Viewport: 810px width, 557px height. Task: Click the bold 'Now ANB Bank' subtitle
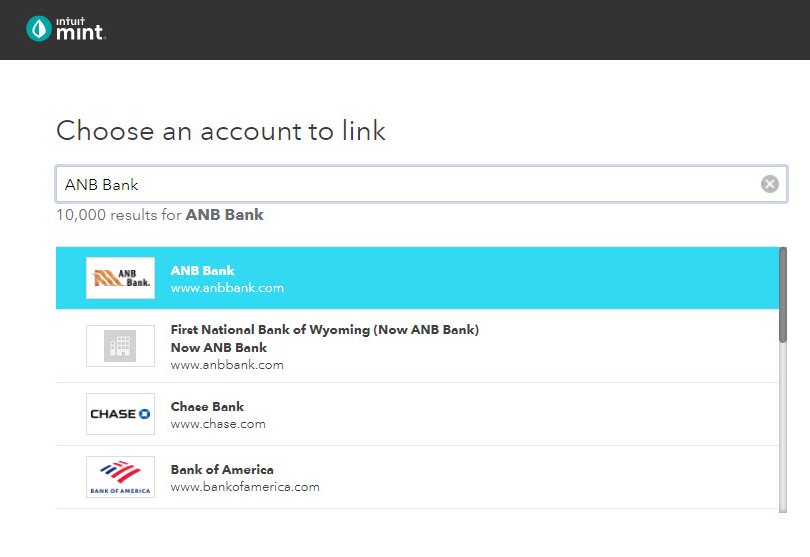point(219,347)
